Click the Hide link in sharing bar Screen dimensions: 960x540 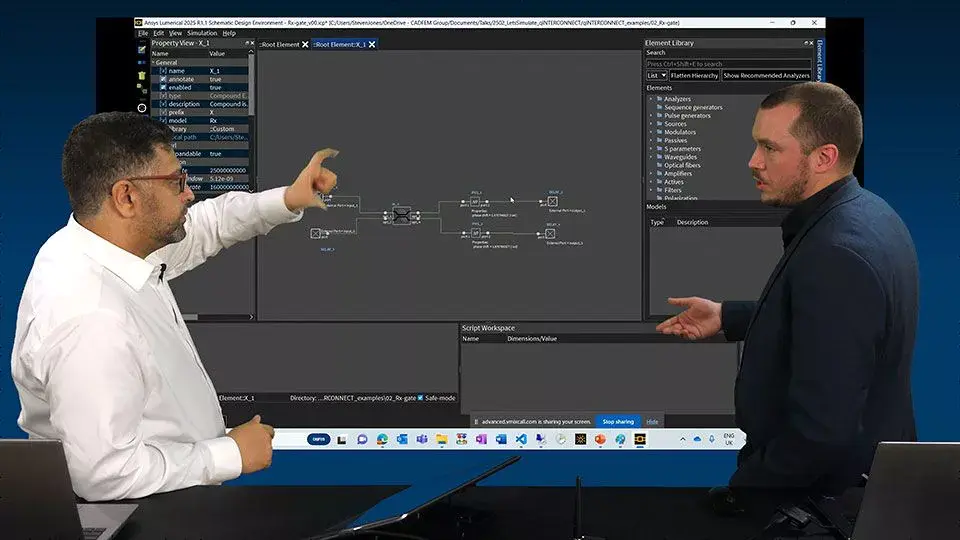[652, 421]
